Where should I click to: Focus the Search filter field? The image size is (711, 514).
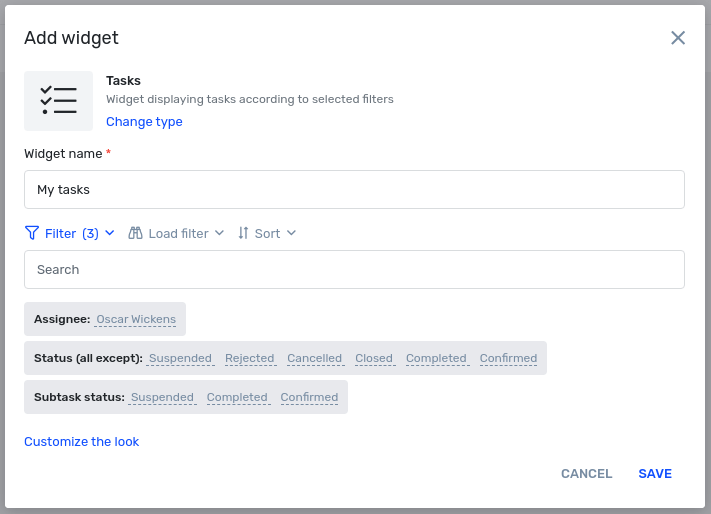pos(354,270)
